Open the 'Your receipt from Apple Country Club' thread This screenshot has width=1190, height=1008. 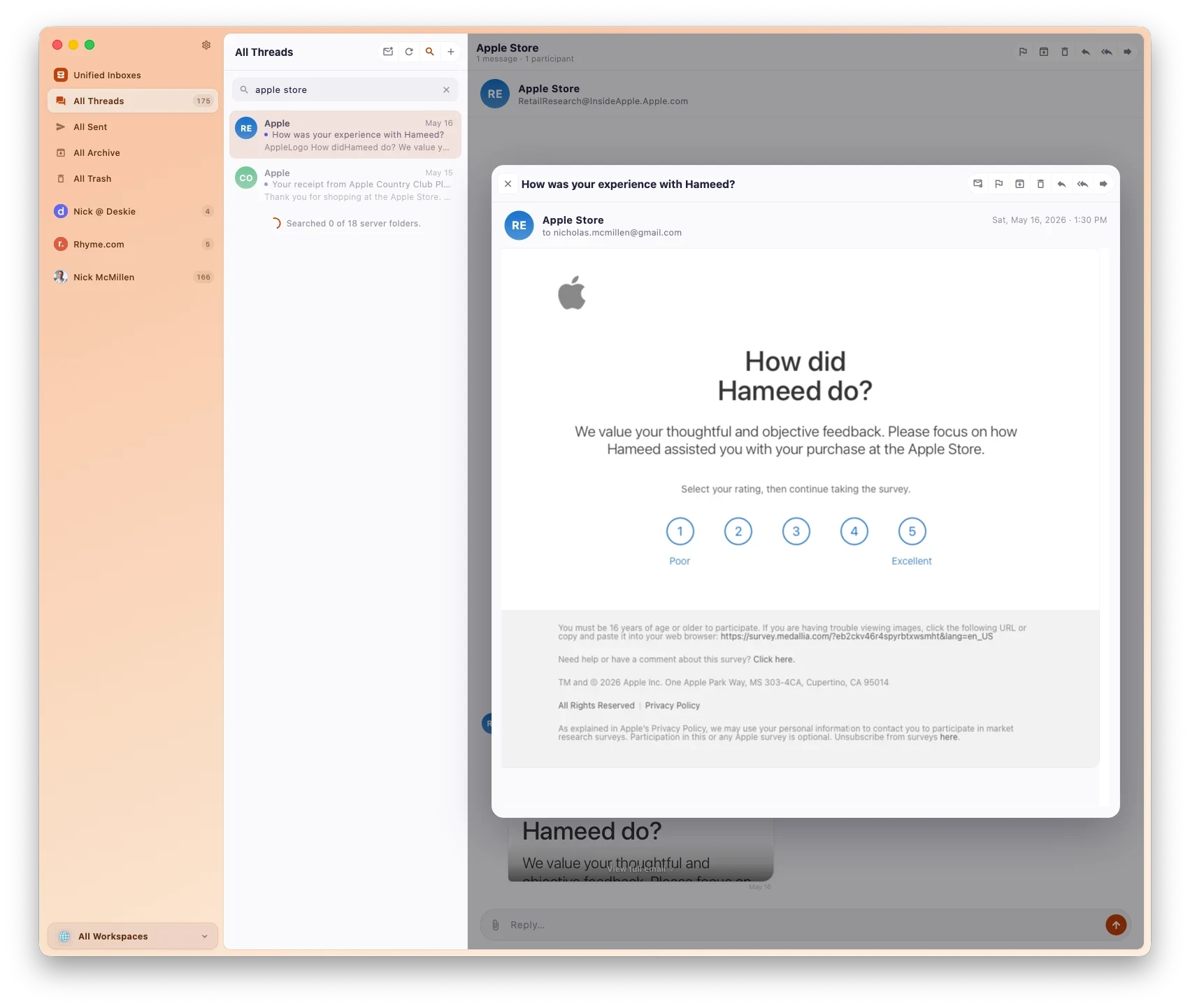pyautogui.click(x=345, y=185)
